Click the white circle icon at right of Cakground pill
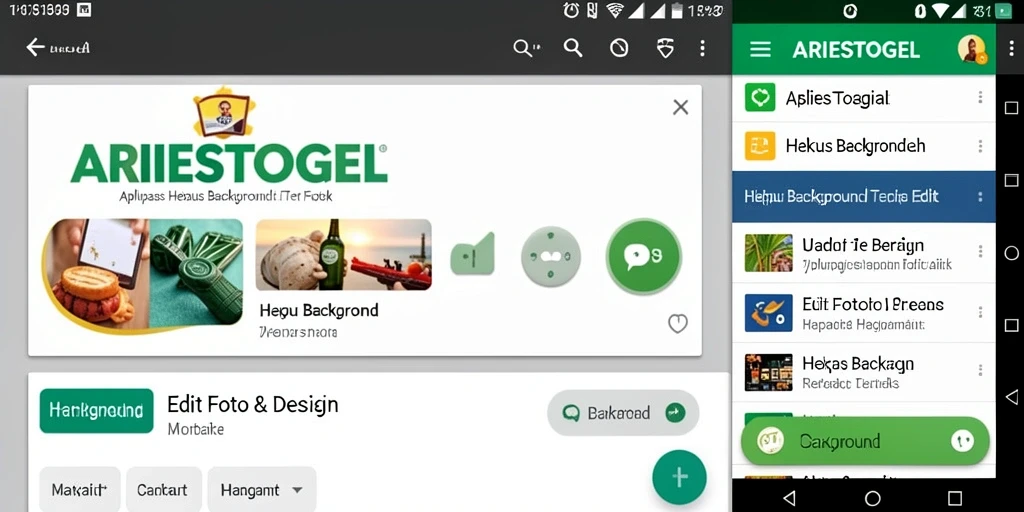Image resolution: width=1024 pixels, height=512 pixels. [962, 441]
